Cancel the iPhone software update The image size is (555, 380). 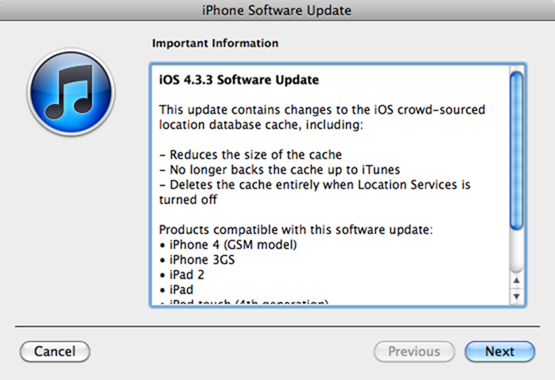coord(55,351)
